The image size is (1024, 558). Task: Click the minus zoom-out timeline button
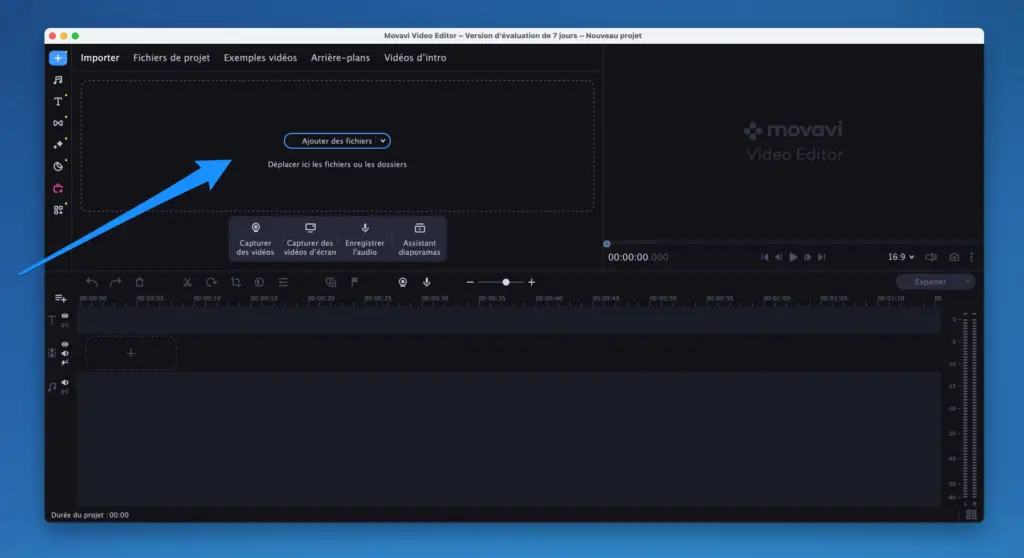[470, 282]
